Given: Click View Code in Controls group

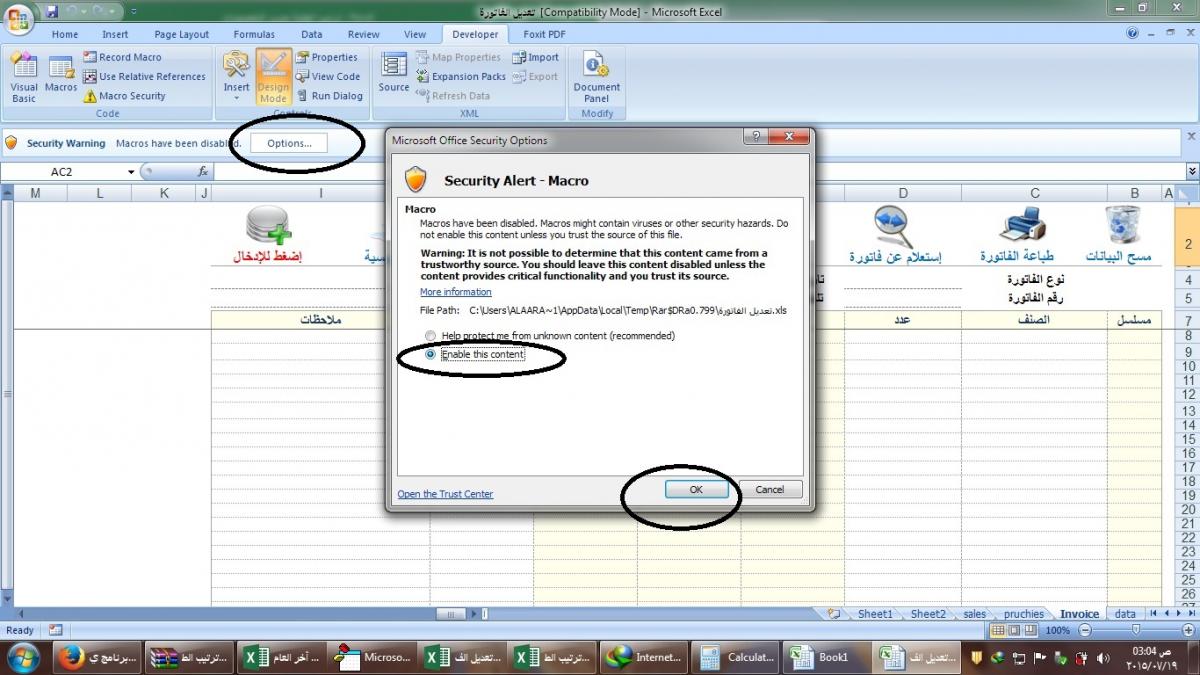Looking at the screenshot, I should click(327, 76).
